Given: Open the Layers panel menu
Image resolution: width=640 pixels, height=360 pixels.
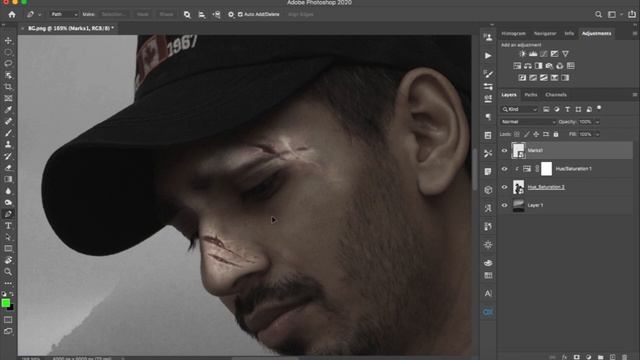Looking at the screenshot, I should [635, 95].
